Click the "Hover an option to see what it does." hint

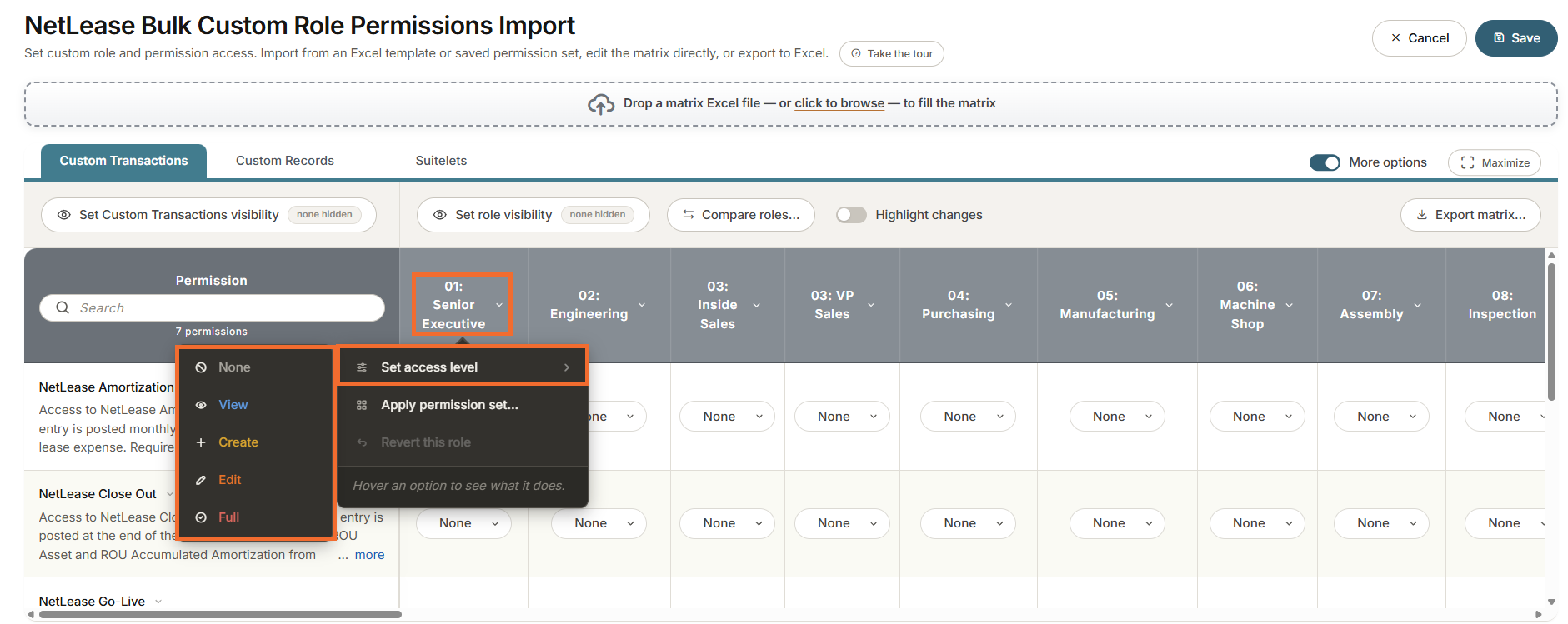458,486
